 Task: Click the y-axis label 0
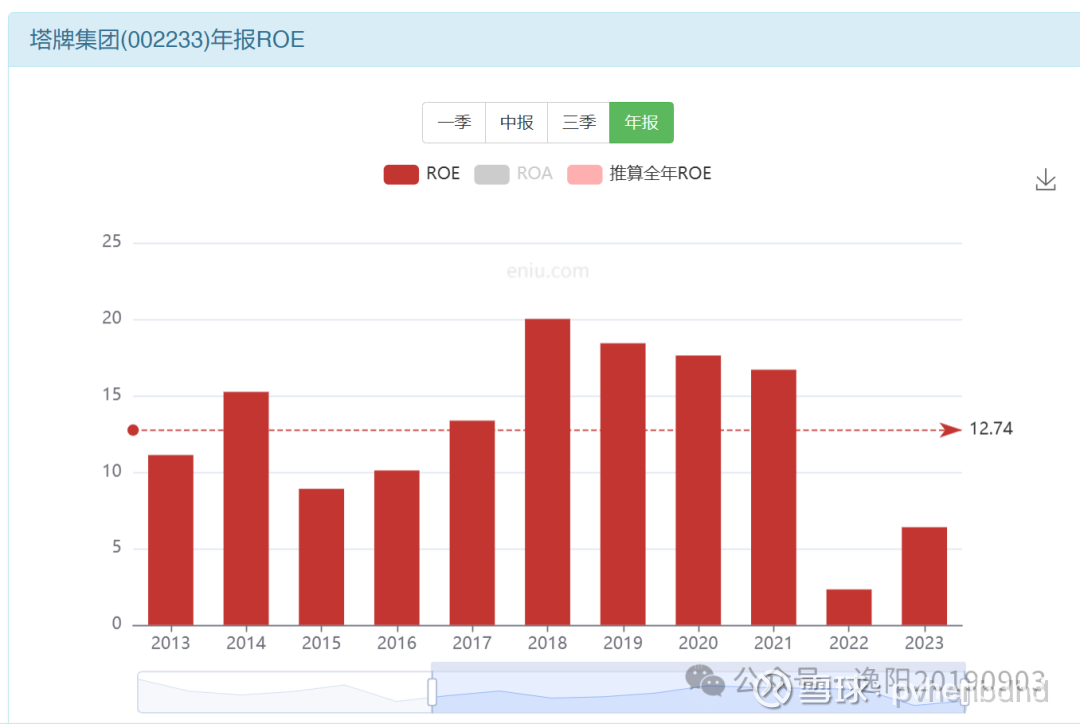pyautogui.click(x=116, y=624)
